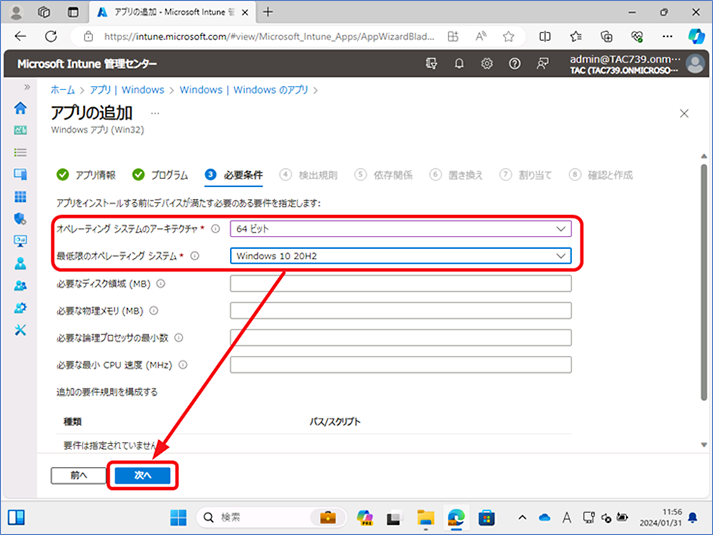Screen dimensions: 713x535
Task: Open Intune header cloud shell/feed icon
Action: point(431,64)
